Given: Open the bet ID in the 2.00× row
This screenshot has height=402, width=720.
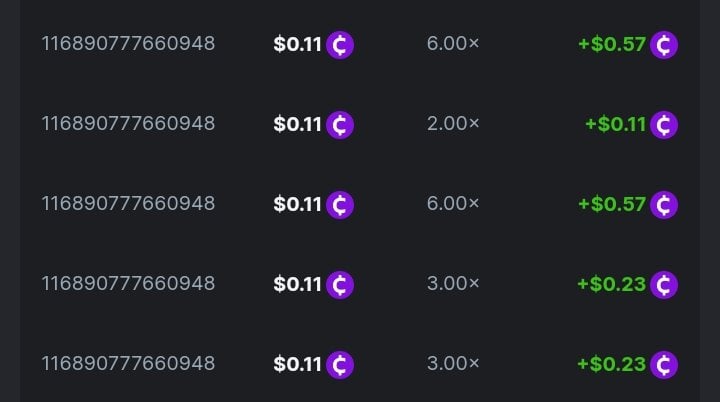Looking at the screenshot, I should [x=128, y=124].
